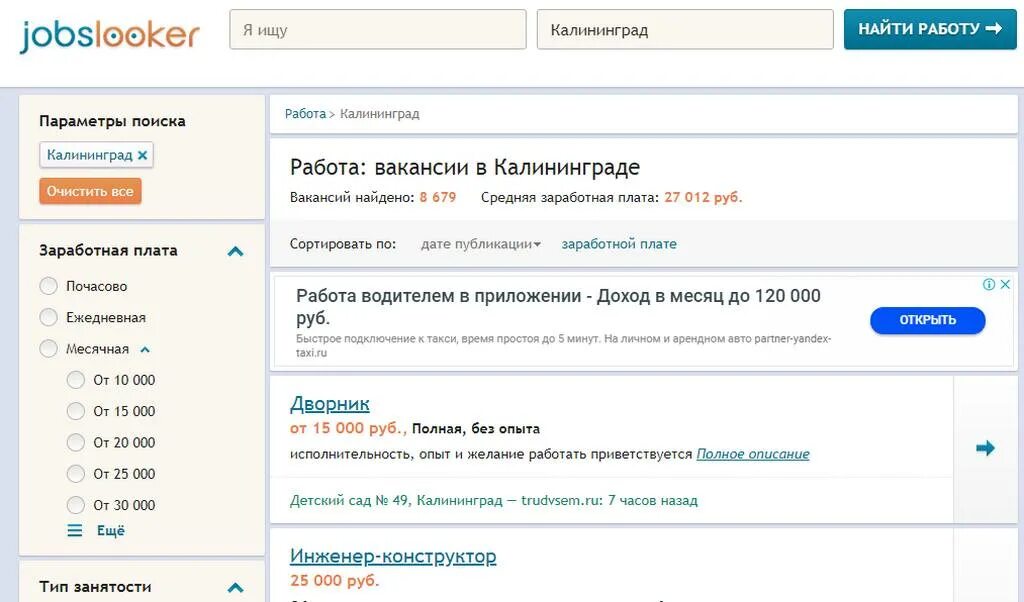Sort vacancies by заработной плате

[x=619, y=244]
